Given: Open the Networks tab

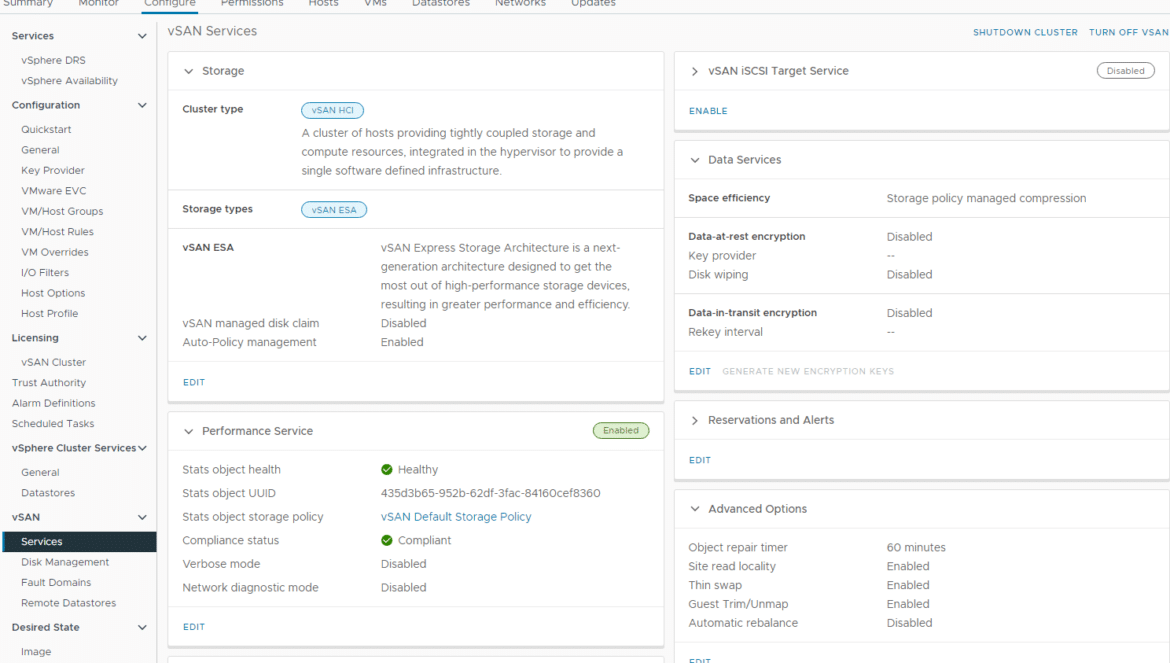Looking at the screenshot, I should click(520, 4).
